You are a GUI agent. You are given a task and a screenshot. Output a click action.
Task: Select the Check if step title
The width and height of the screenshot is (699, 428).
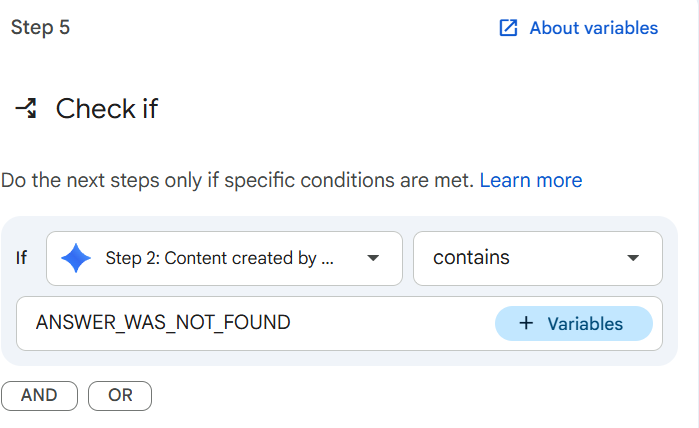[107, 109]
